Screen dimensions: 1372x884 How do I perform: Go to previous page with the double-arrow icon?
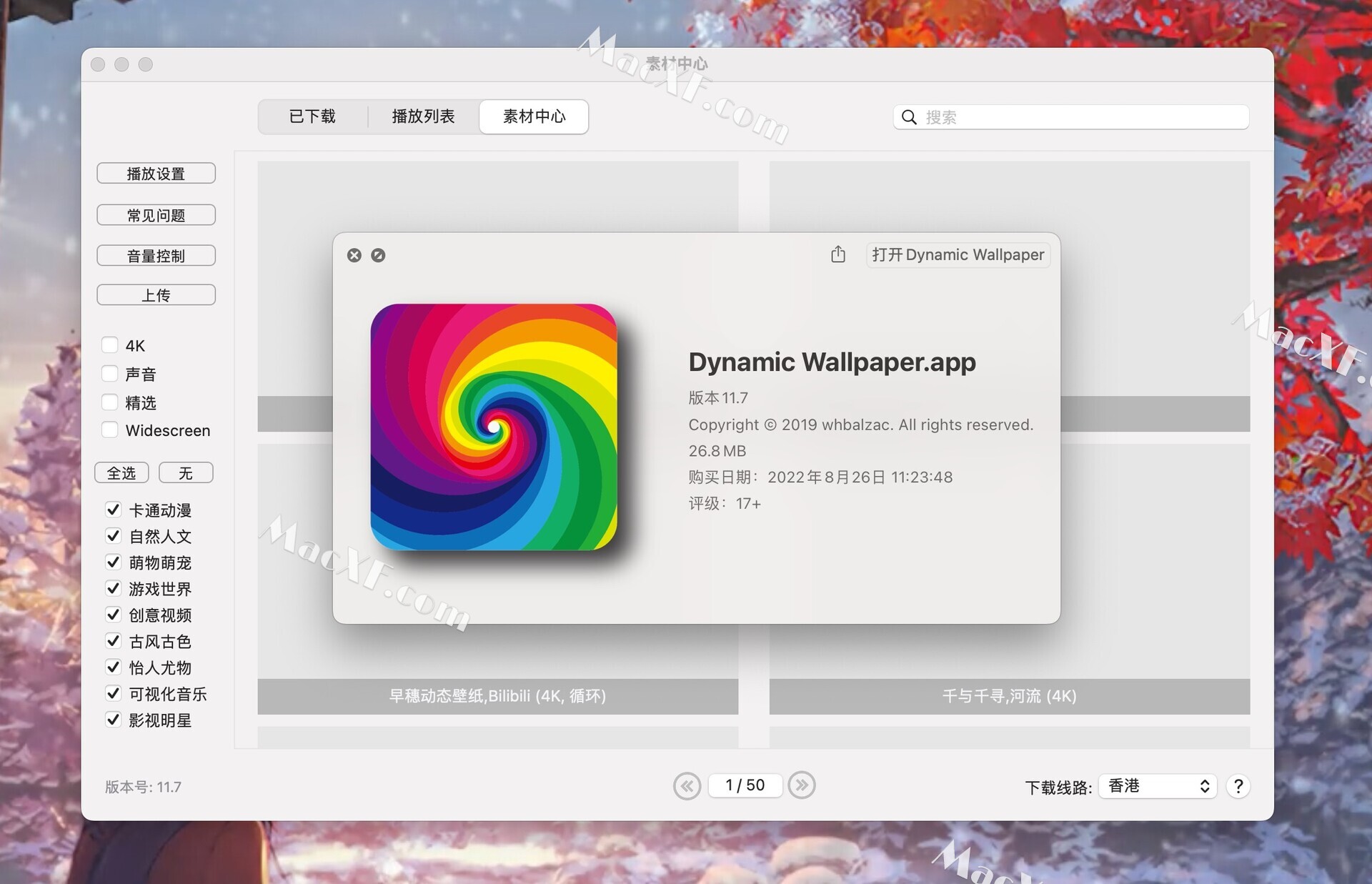pos(687,785)
